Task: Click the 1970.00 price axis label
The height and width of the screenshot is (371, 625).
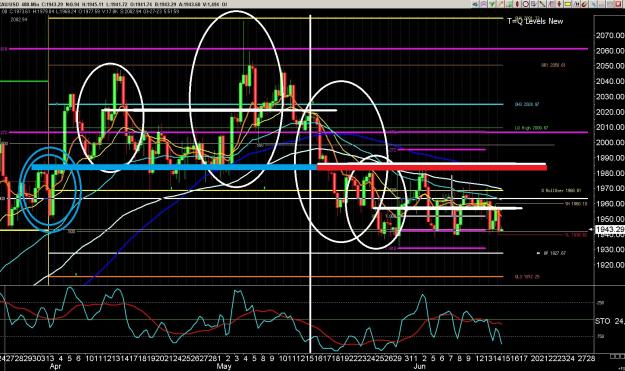Action: point(610,188)
